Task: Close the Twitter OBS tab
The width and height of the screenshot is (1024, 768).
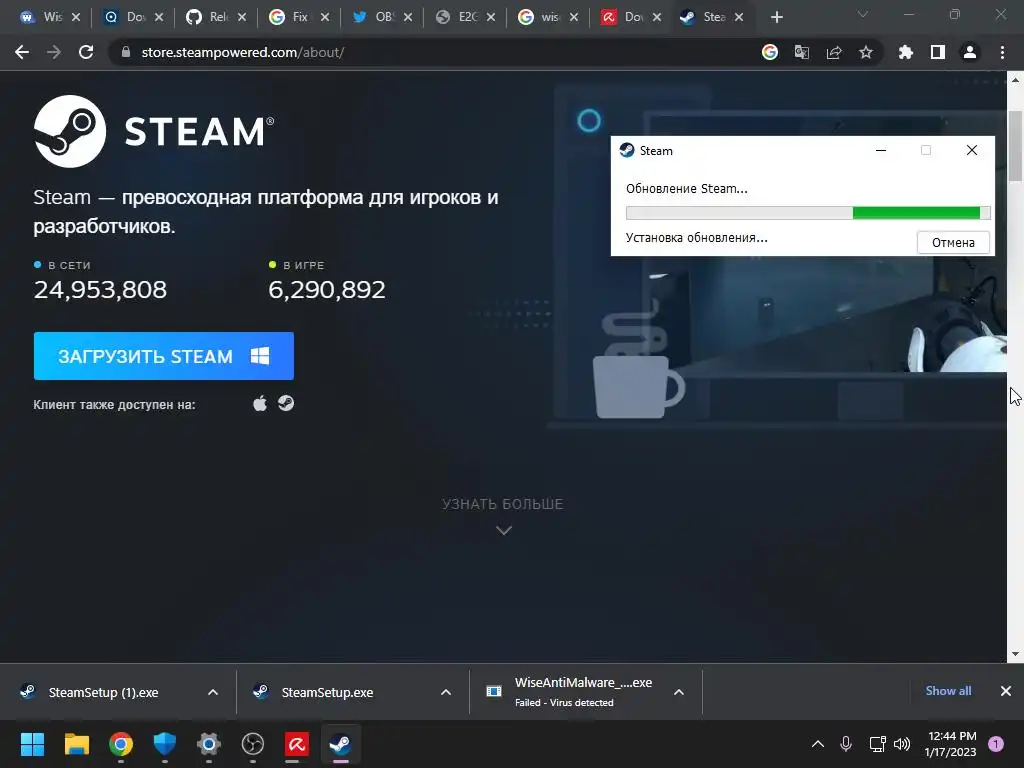Action: [408, 18]
